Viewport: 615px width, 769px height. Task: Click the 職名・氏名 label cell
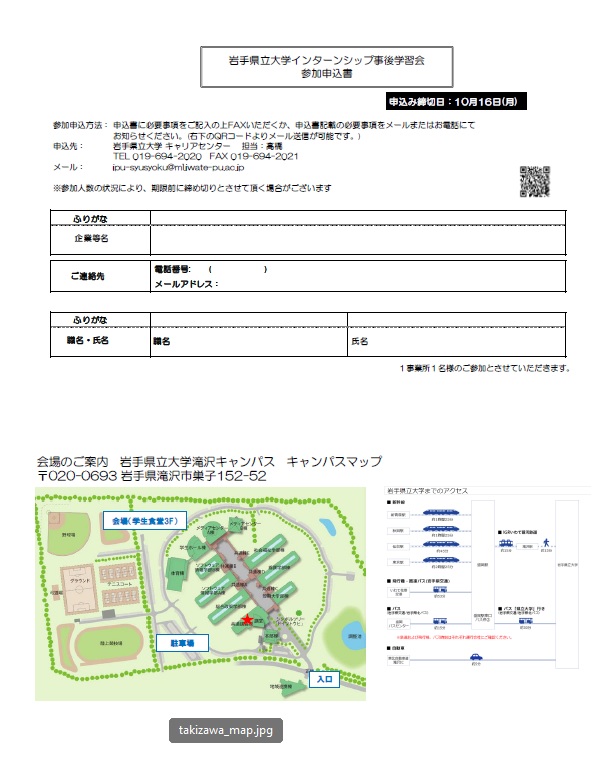pos(101,340)
